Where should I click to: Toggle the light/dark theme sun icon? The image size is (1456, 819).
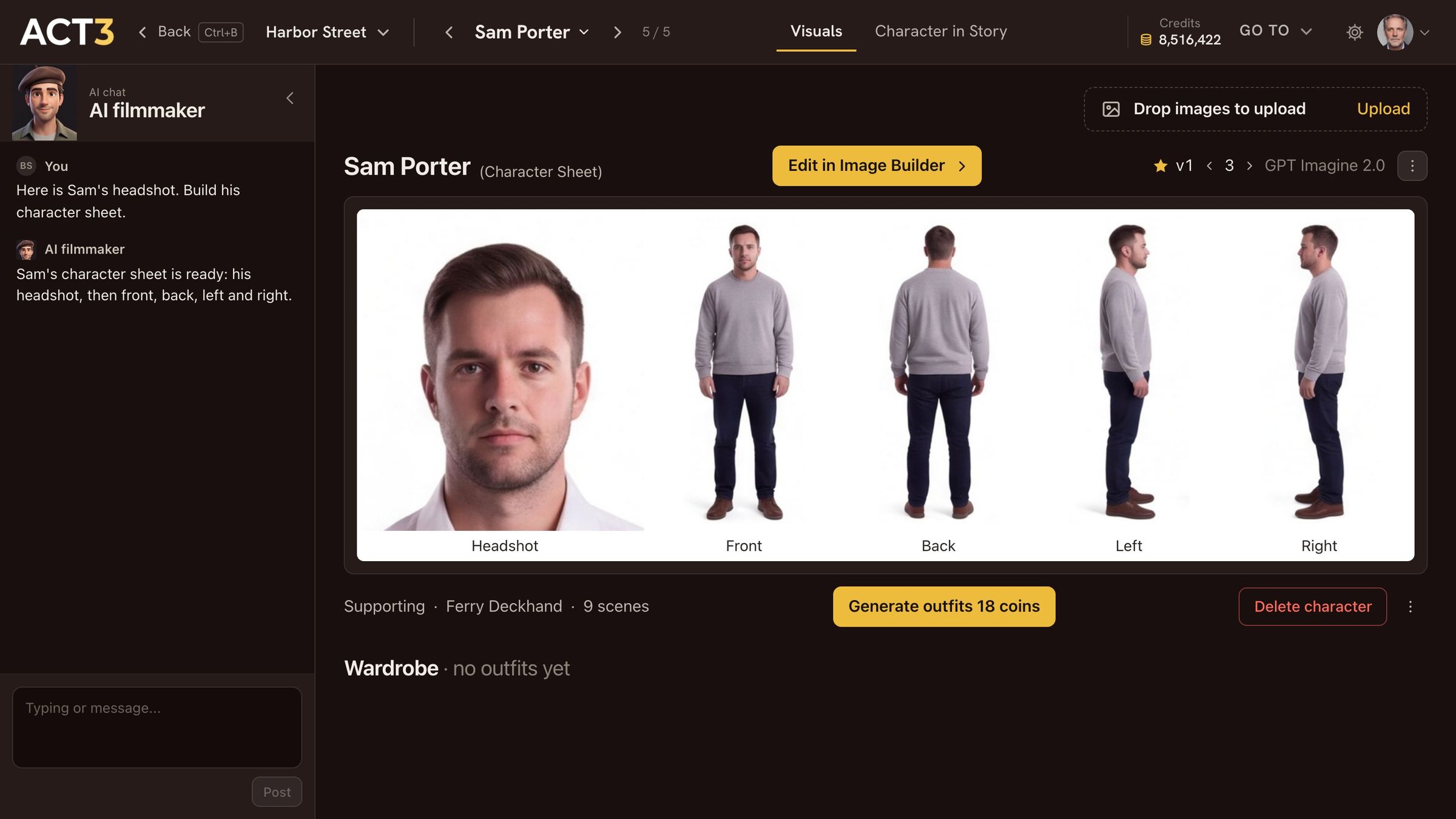pyautogui.click(x=1354, y=32)
